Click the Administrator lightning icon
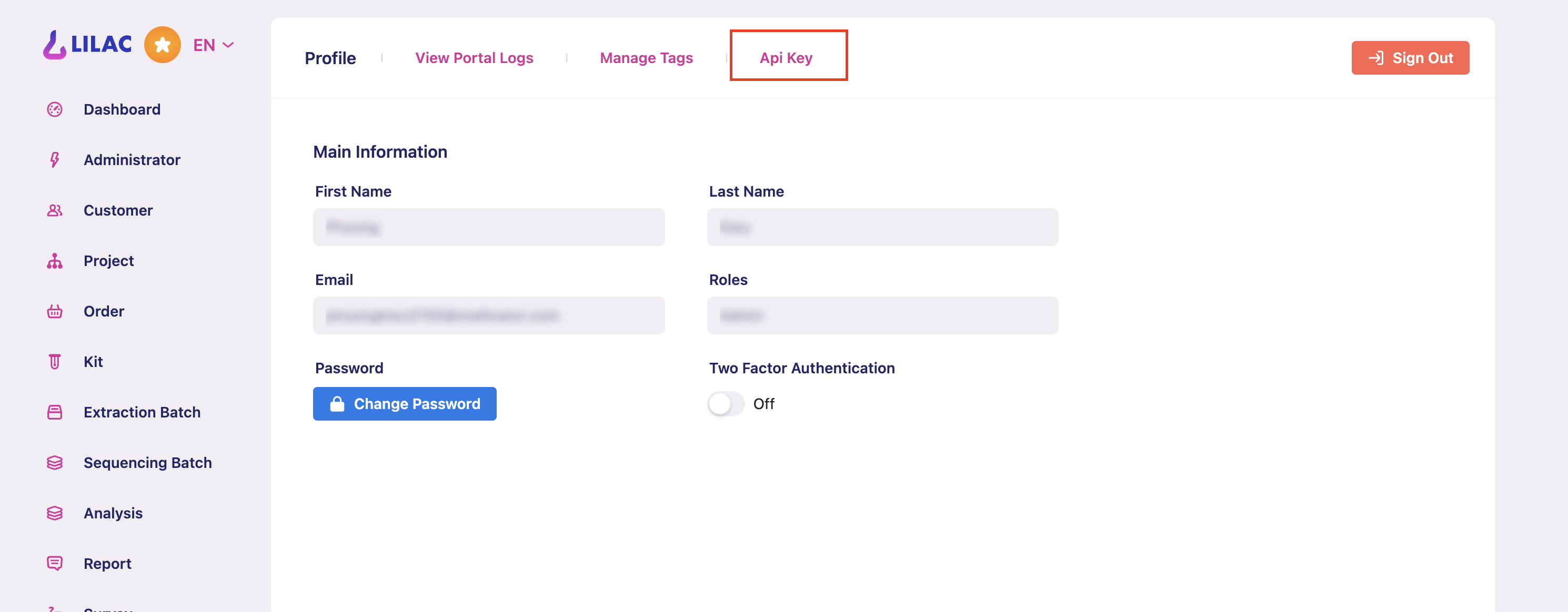This screenshot has width=1568, height=612. point(55,160)
